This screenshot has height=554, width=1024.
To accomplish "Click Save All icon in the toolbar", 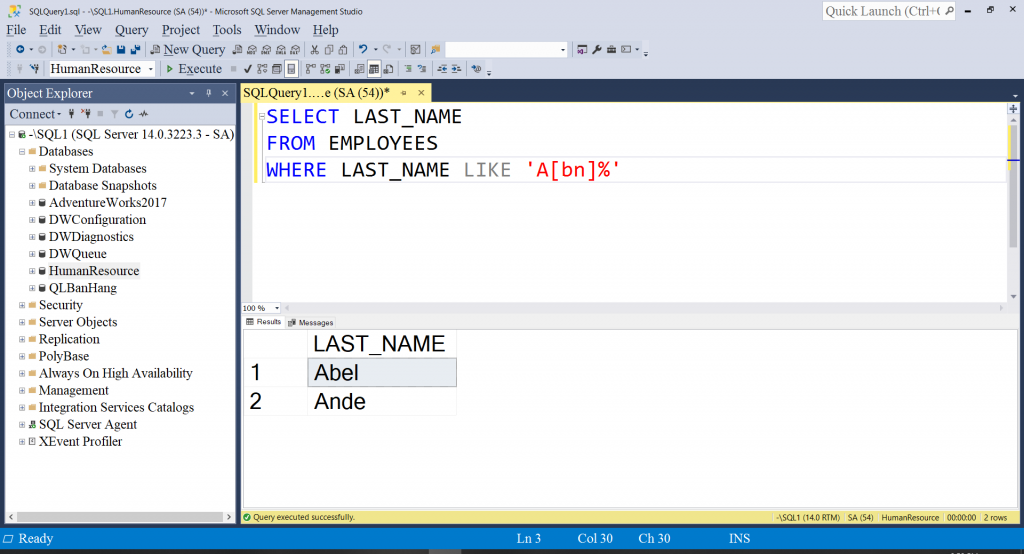I will tap(135, 50).
